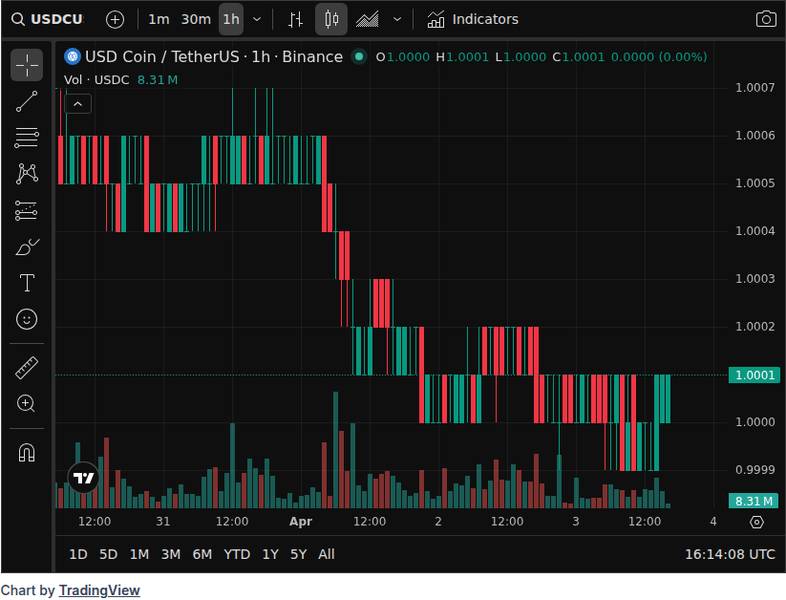786x600 pixels.
Task: Collapse the chart legend with chevron
Action: (x=78, y=104)
